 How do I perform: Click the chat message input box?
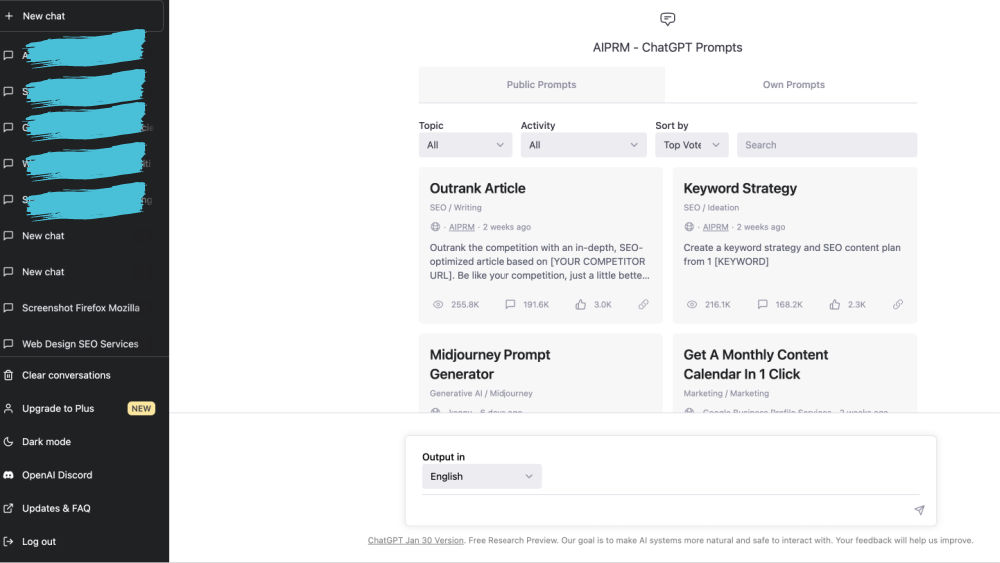pos(663,510)
